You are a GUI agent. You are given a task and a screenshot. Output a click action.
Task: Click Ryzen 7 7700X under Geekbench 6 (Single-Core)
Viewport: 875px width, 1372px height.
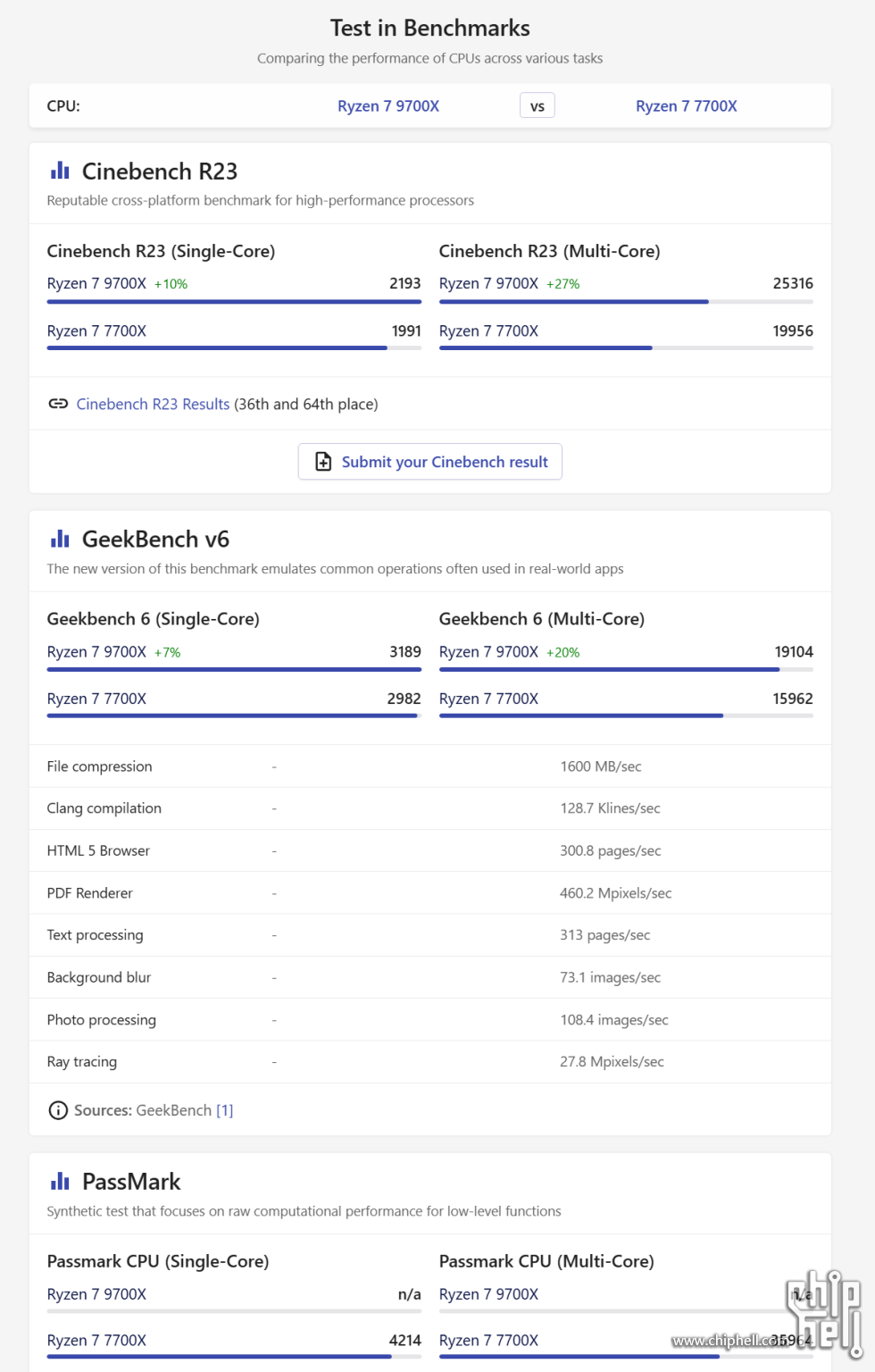pos(96,699)
